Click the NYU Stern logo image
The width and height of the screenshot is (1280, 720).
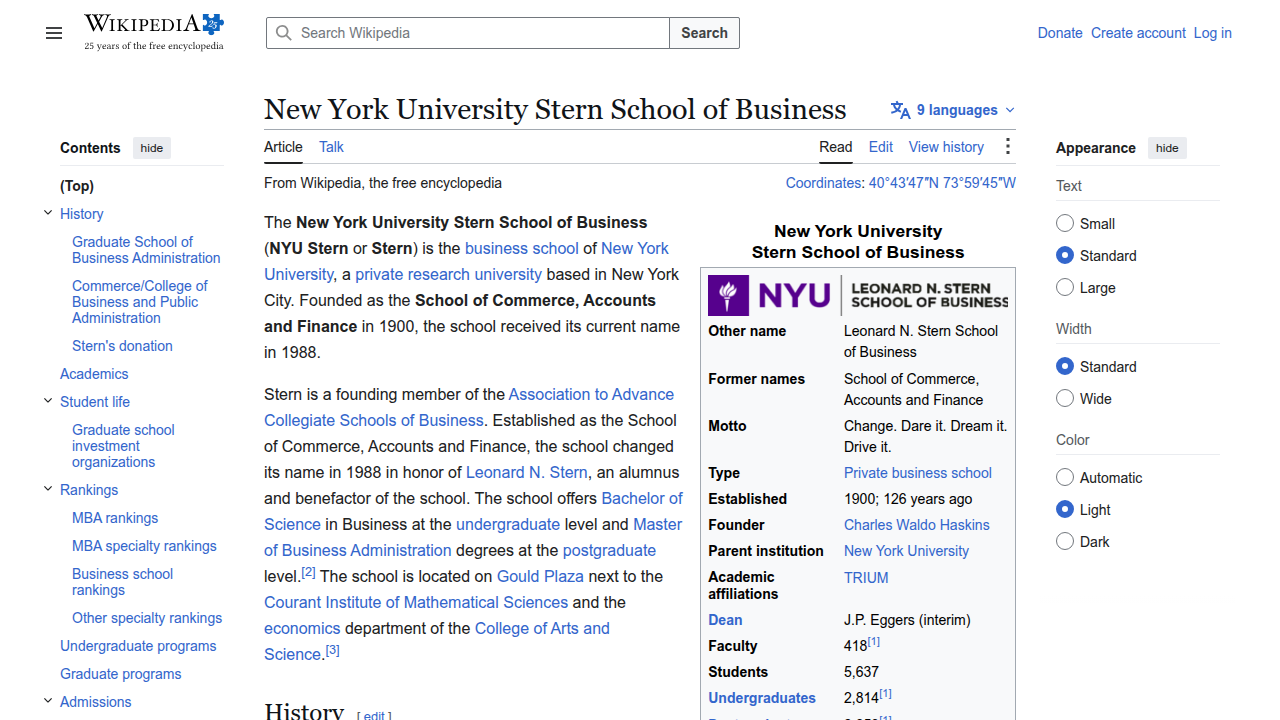[x=858, y=295]
